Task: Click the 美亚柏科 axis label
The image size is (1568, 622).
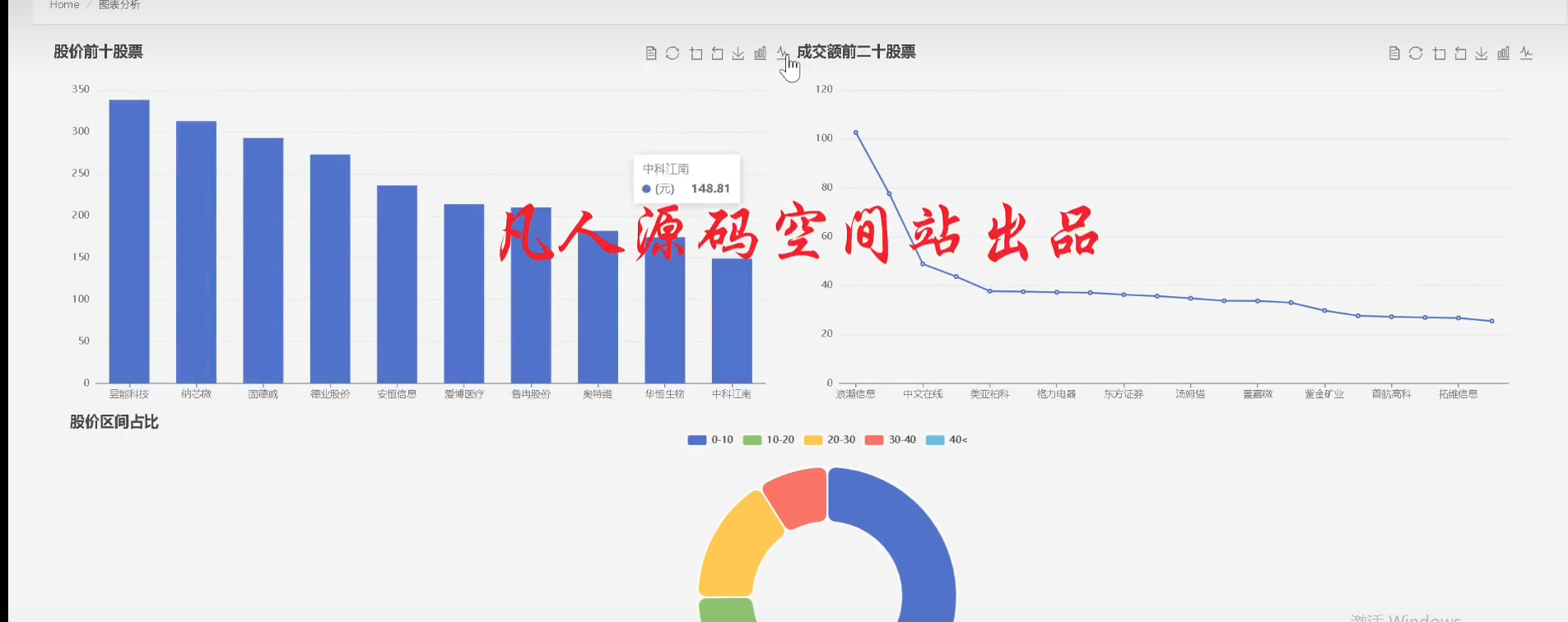Action: 989,394
